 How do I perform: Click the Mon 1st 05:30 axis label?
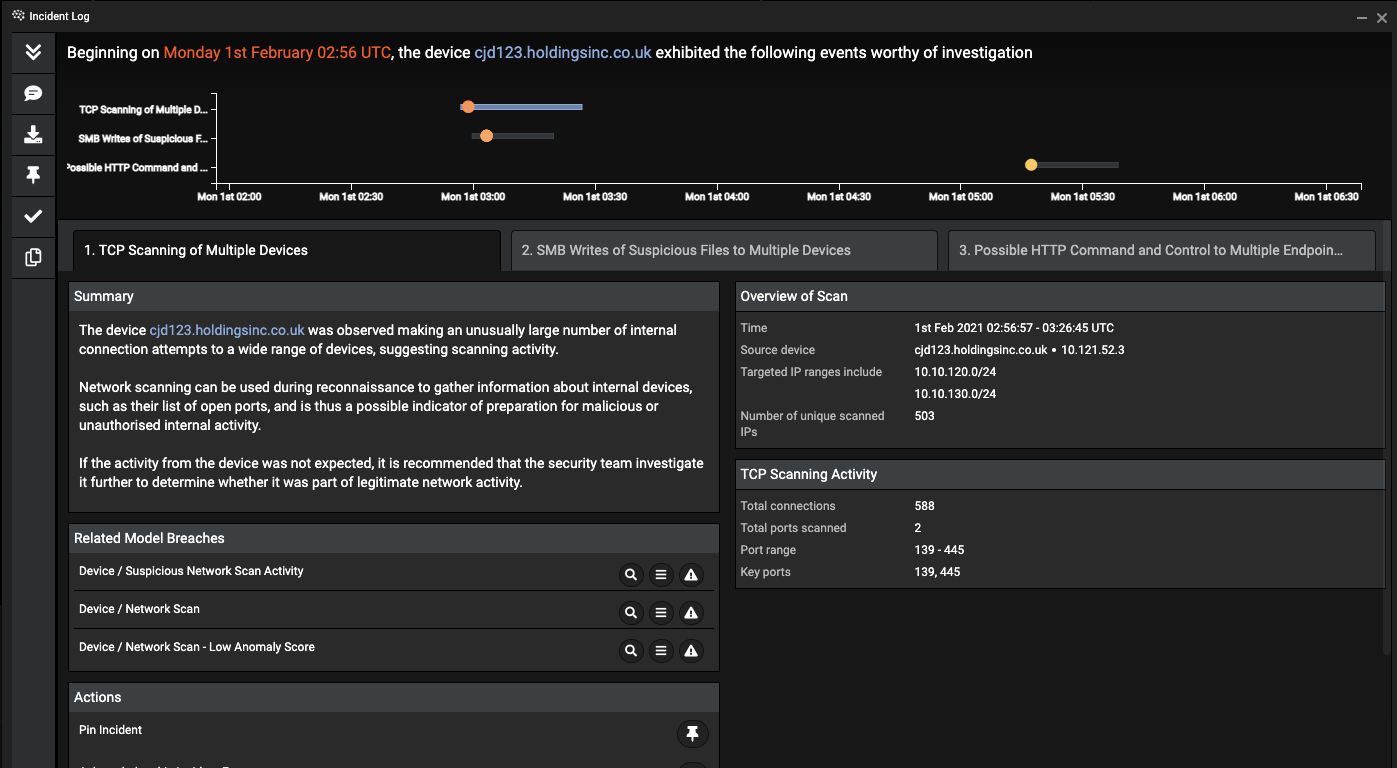(1082, 197)
